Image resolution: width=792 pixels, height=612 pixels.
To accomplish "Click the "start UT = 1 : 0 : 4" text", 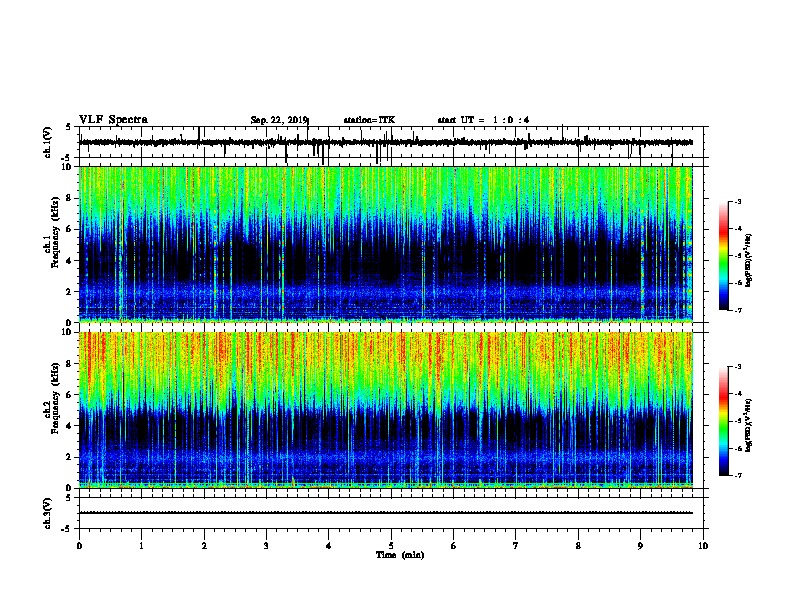I will [483, 120].
